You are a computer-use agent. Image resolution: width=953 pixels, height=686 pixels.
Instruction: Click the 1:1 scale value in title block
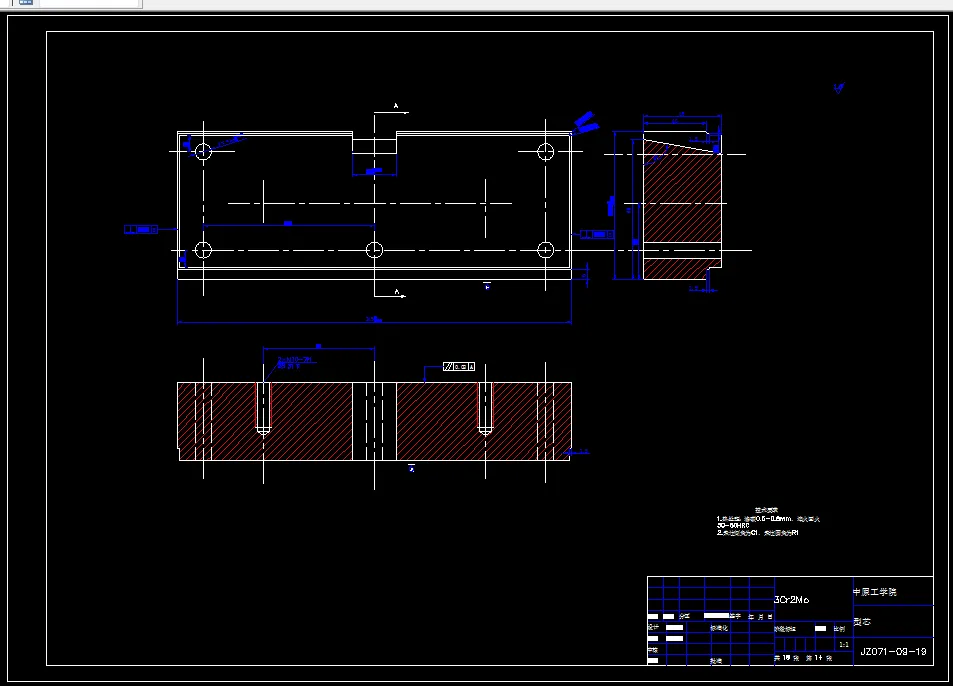(x=844, y=645)
